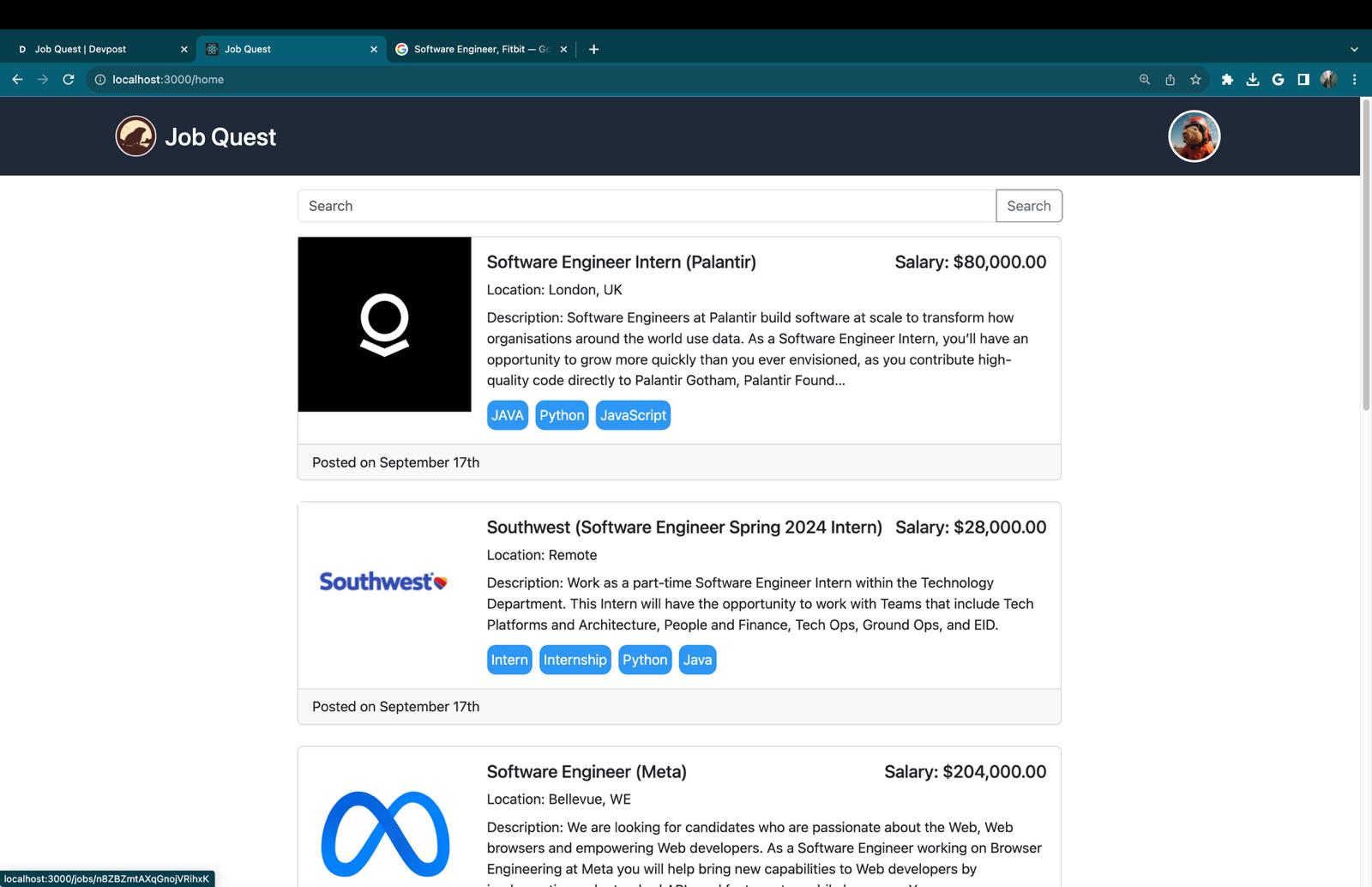This screenshot has height=887, width=1372.
Task: Click Location: Remote text
Action: [542, 555]
